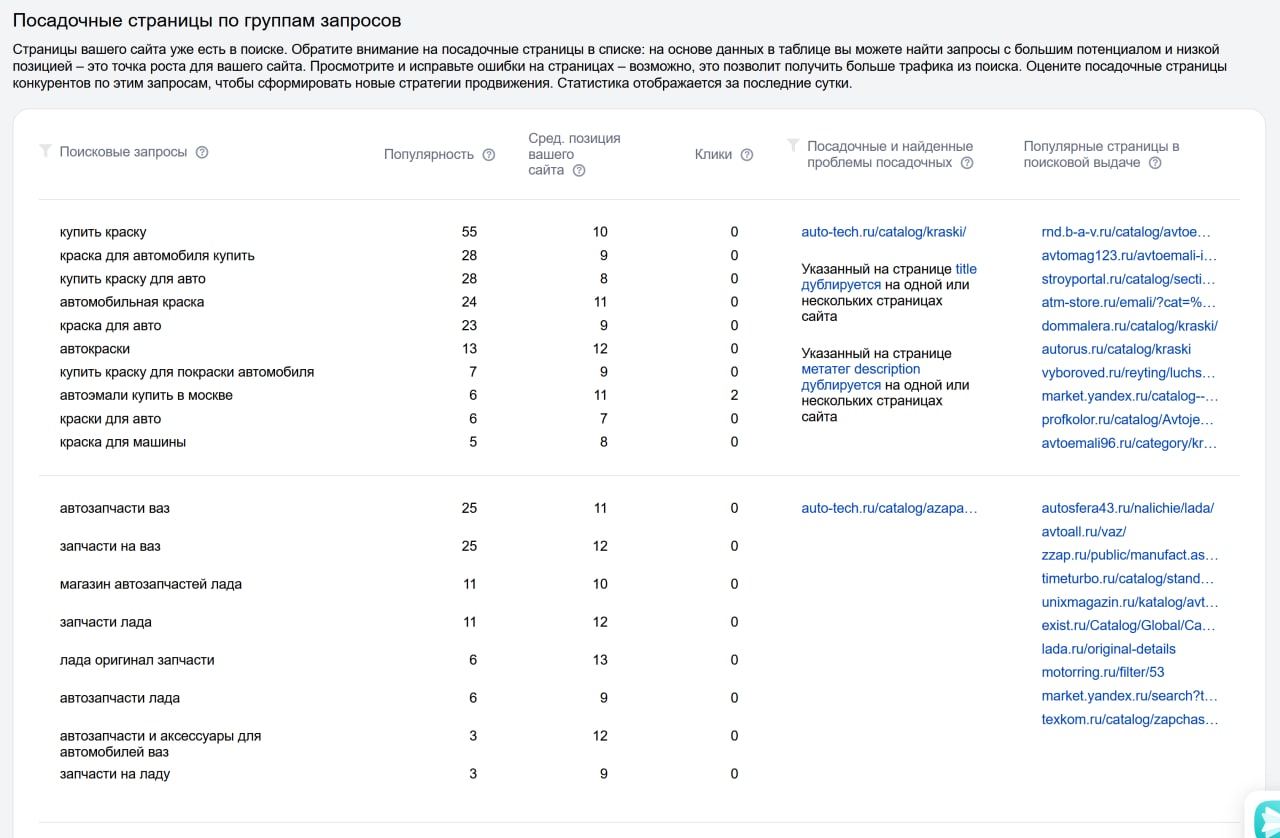Open the dommalera.ru/catalog/kraski/ link
This screenshot has width=1280, height=838.
click(x=1129, y=325)
